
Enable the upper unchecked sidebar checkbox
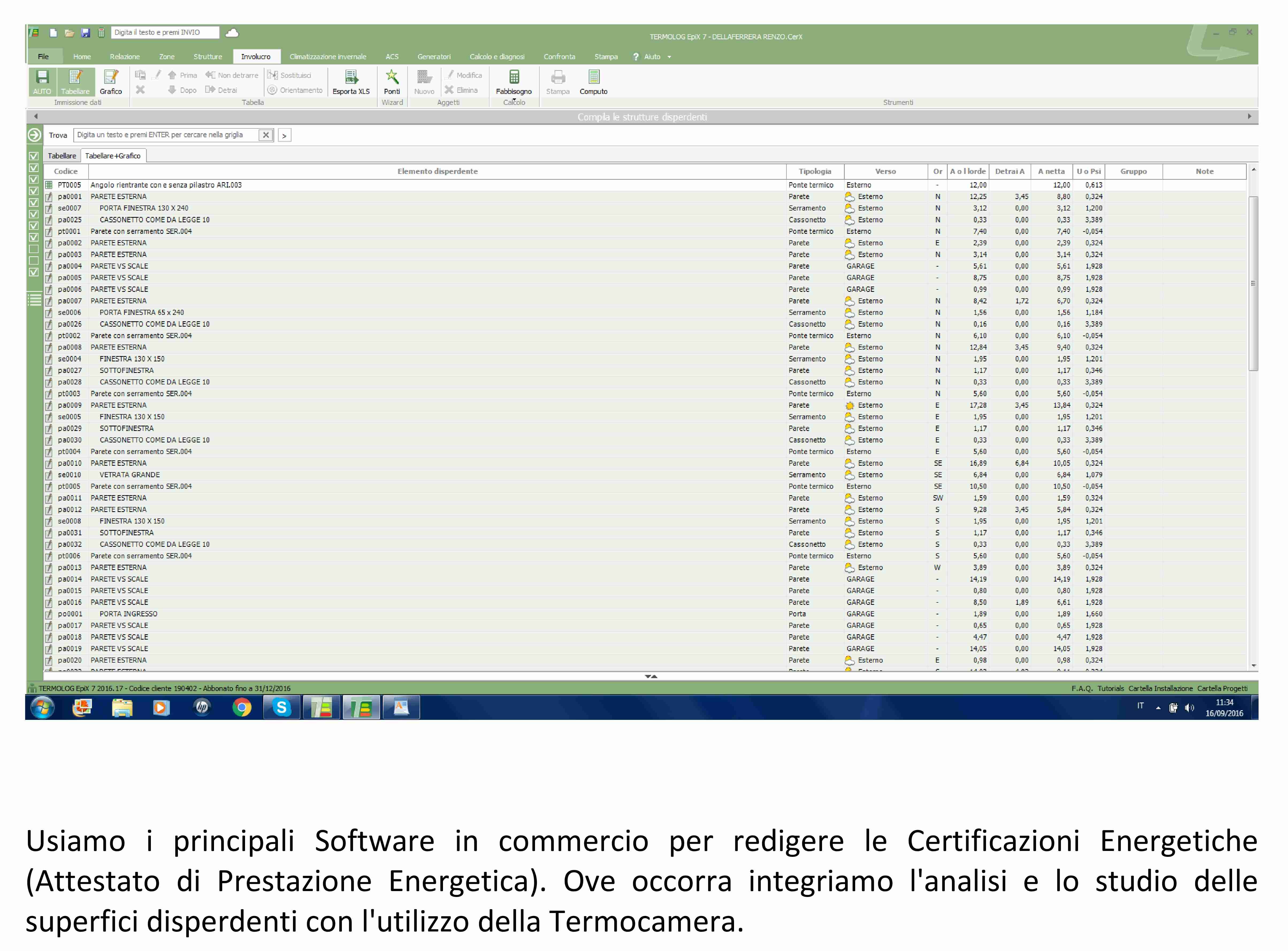pyautogui.click(x=34, y=249)
